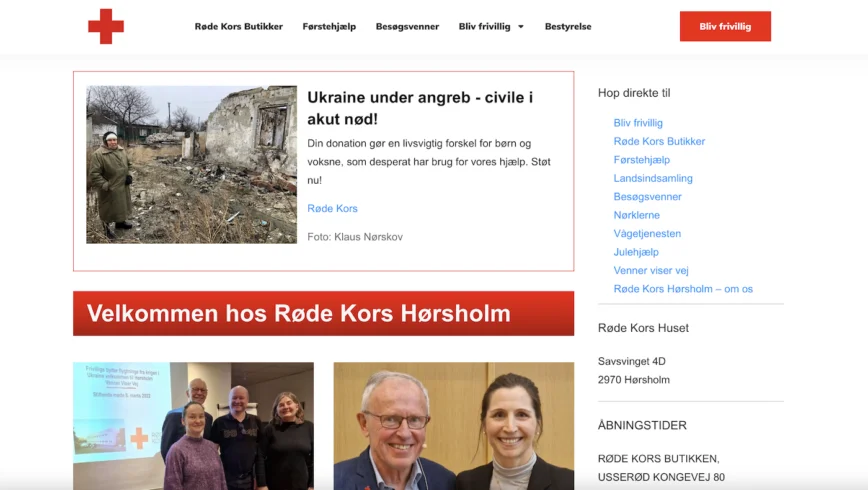Select Bliv frivillig in sidebar list
Screen dimensions: 868x490
638,123
